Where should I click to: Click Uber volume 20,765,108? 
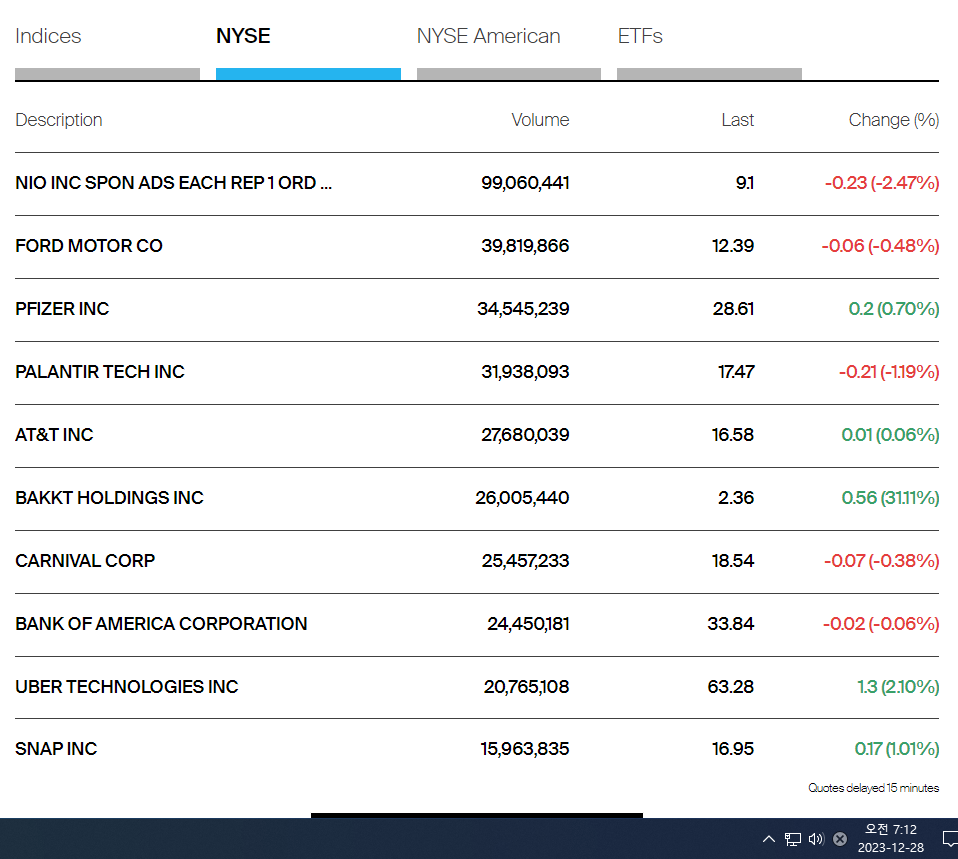tap(526, 686)
